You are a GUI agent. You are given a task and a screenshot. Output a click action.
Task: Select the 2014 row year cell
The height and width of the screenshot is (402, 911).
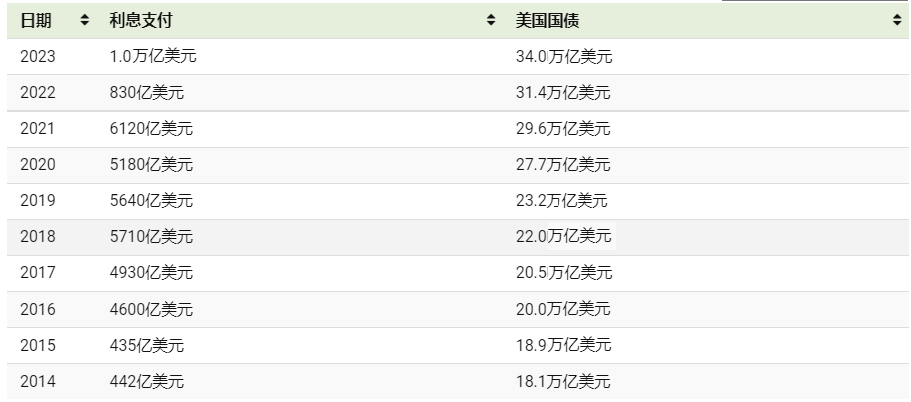click(38, 381)
